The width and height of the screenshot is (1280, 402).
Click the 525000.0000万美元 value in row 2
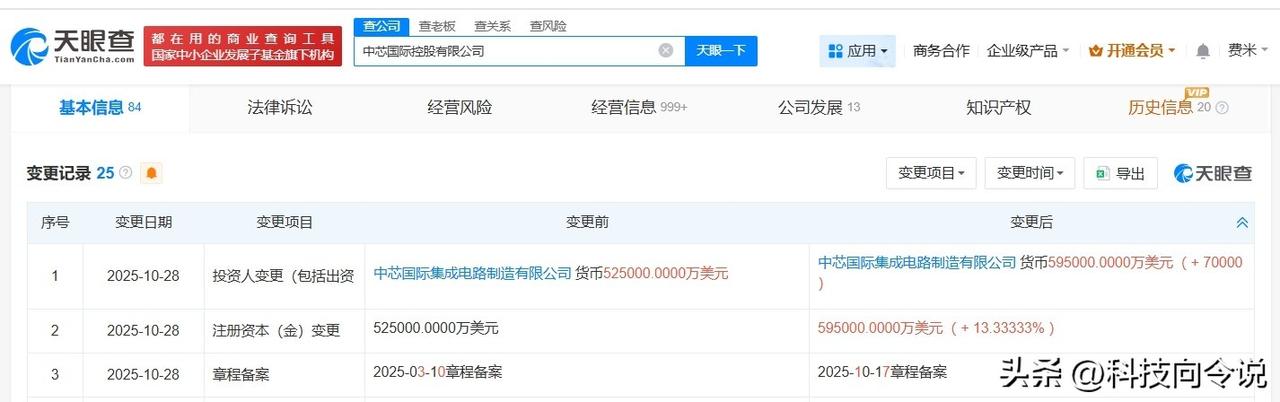[x=435, y=328]
